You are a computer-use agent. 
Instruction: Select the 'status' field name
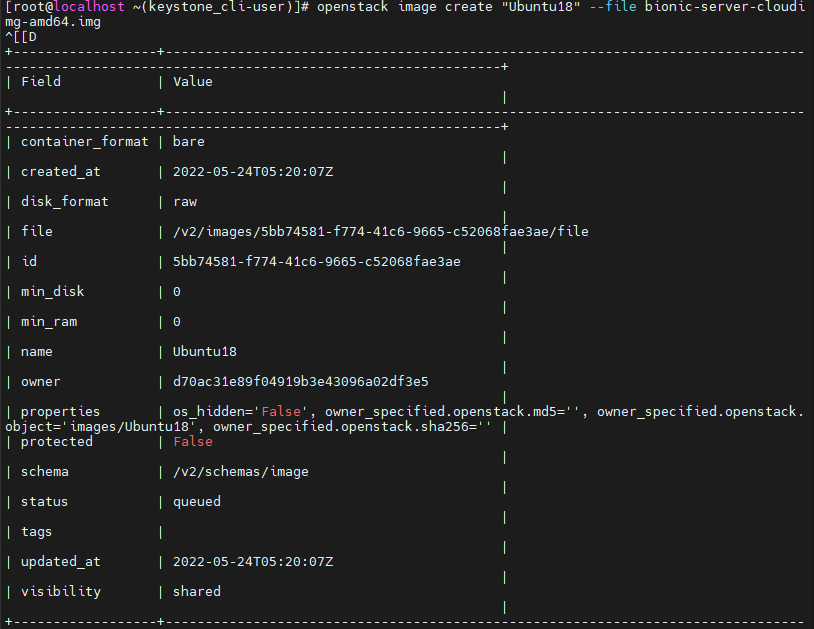pos(44,502)
